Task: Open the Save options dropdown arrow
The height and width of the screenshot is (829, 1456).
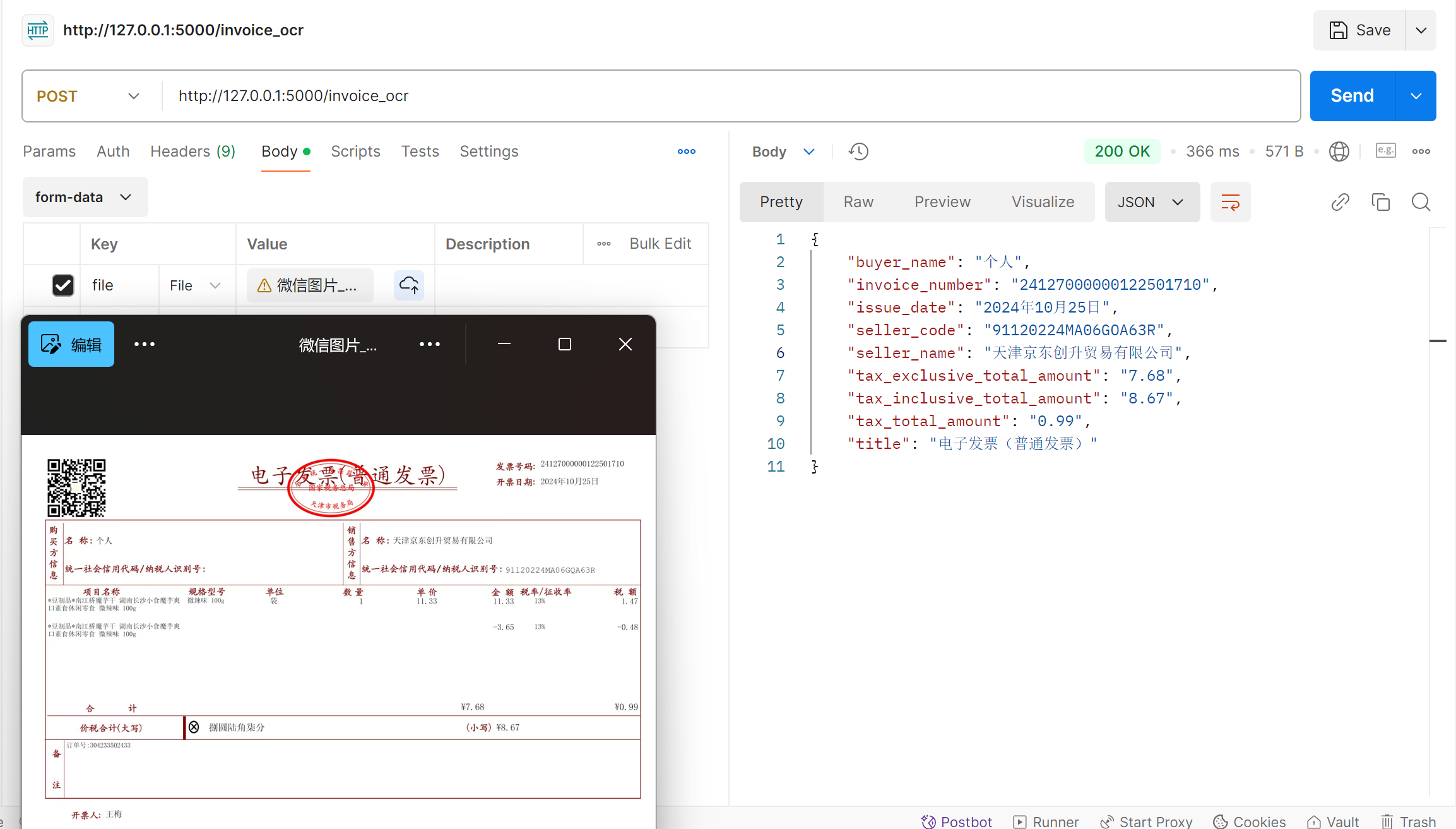Action: tap(1421, 30)
